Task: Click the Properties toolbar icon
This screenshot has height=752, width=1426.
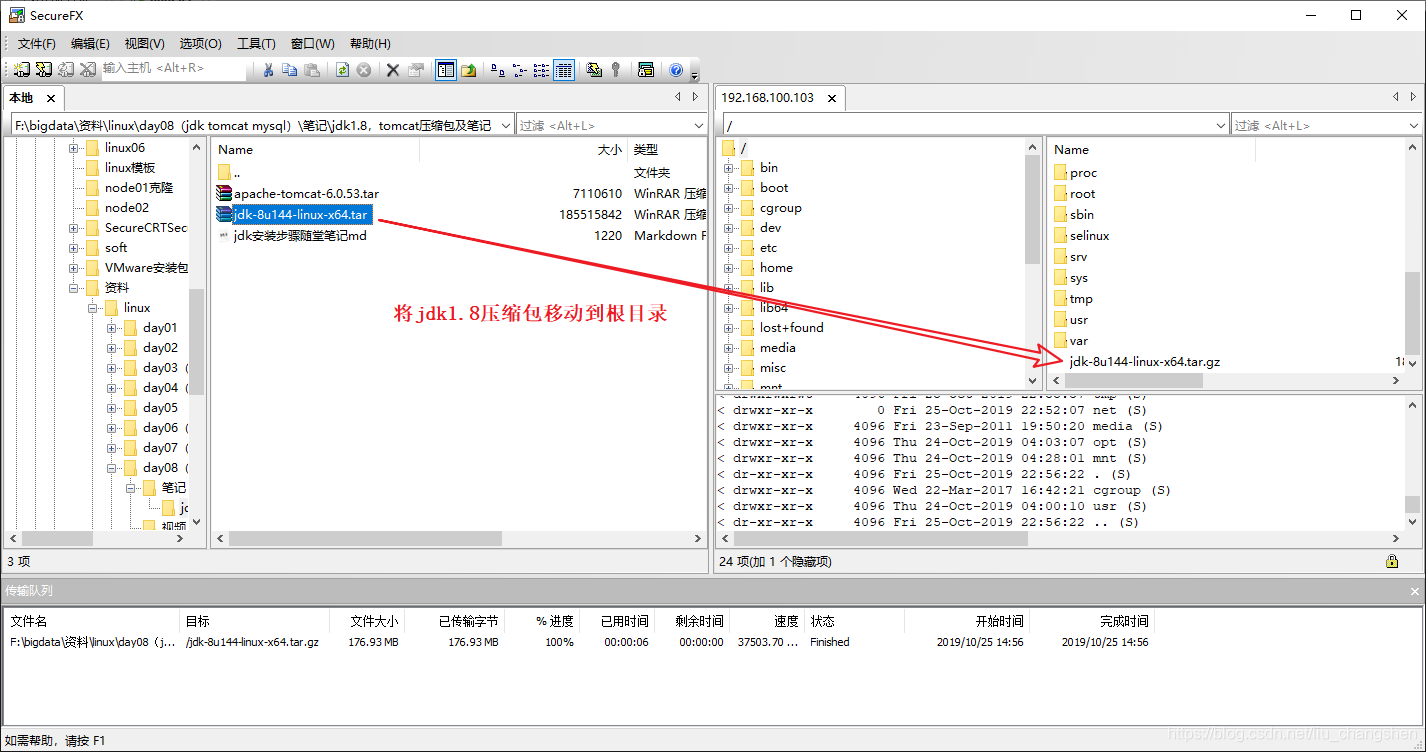Action: (415, 70)
